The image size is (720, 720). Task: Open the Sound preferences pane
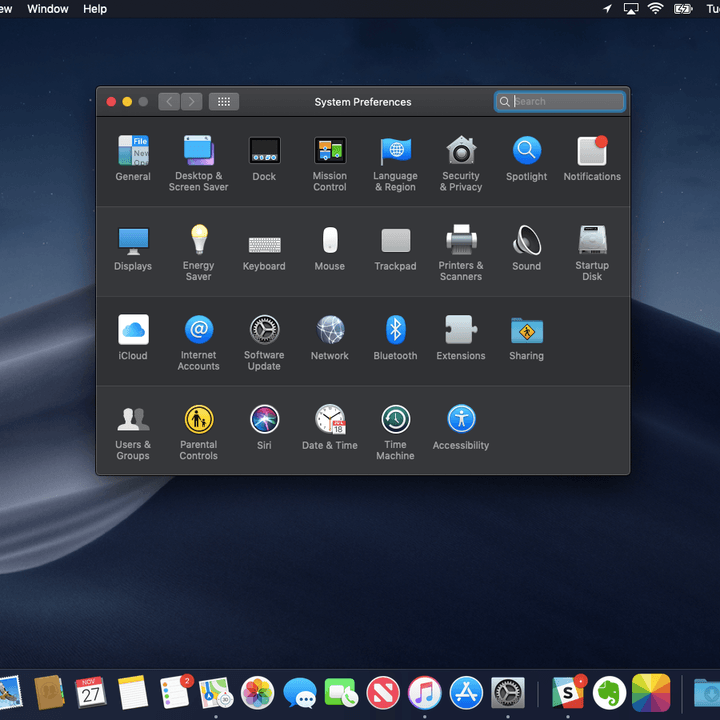coord(526,248)
